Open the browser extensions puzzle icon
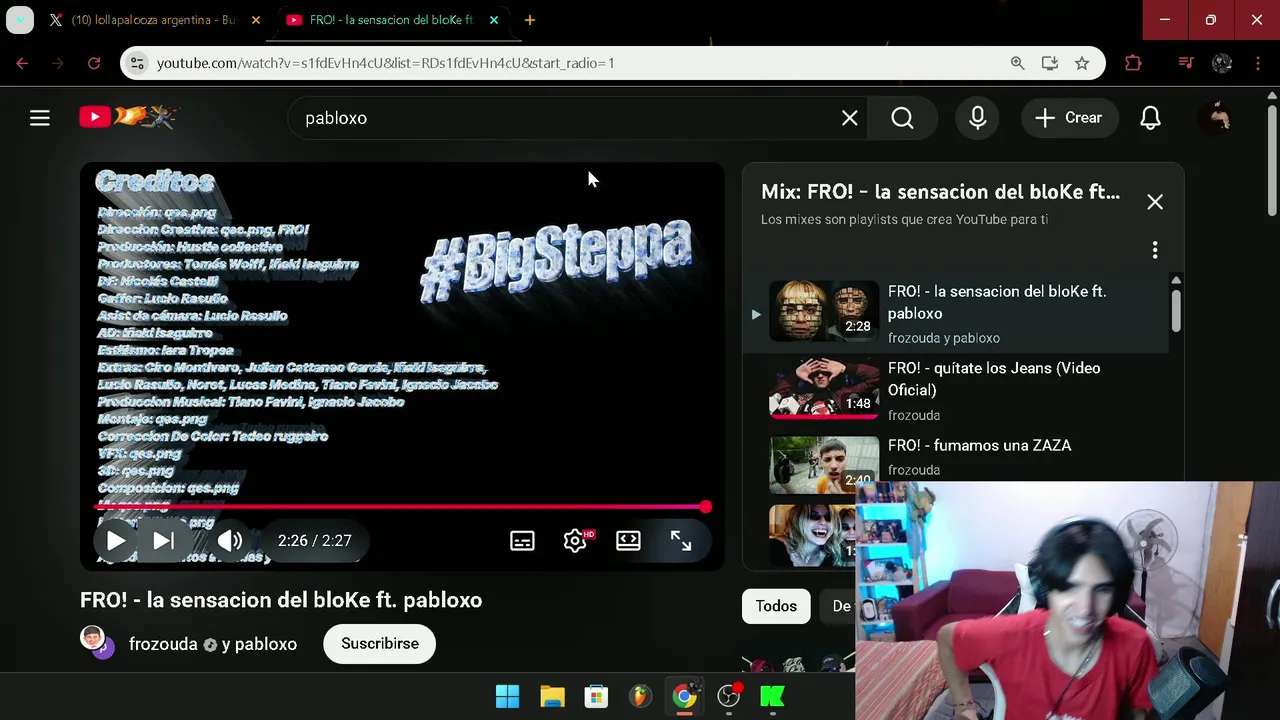Viewport: 1280px width, 720px height. point(1133,63)
